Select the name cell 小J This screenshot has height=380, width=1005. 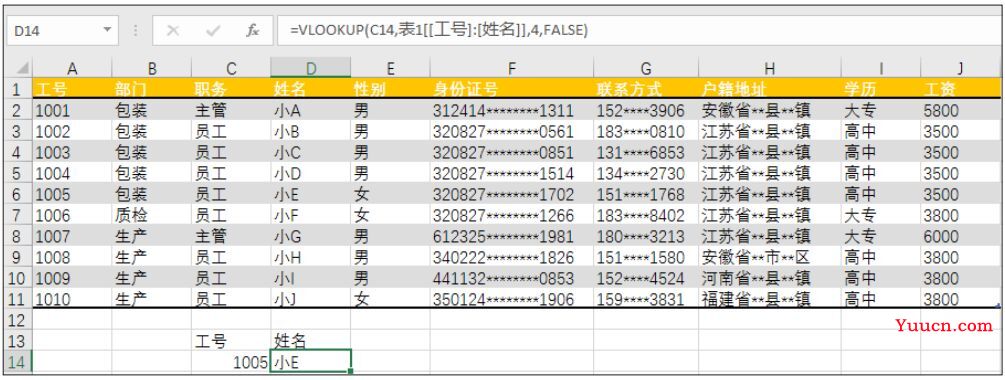[310, 299]
